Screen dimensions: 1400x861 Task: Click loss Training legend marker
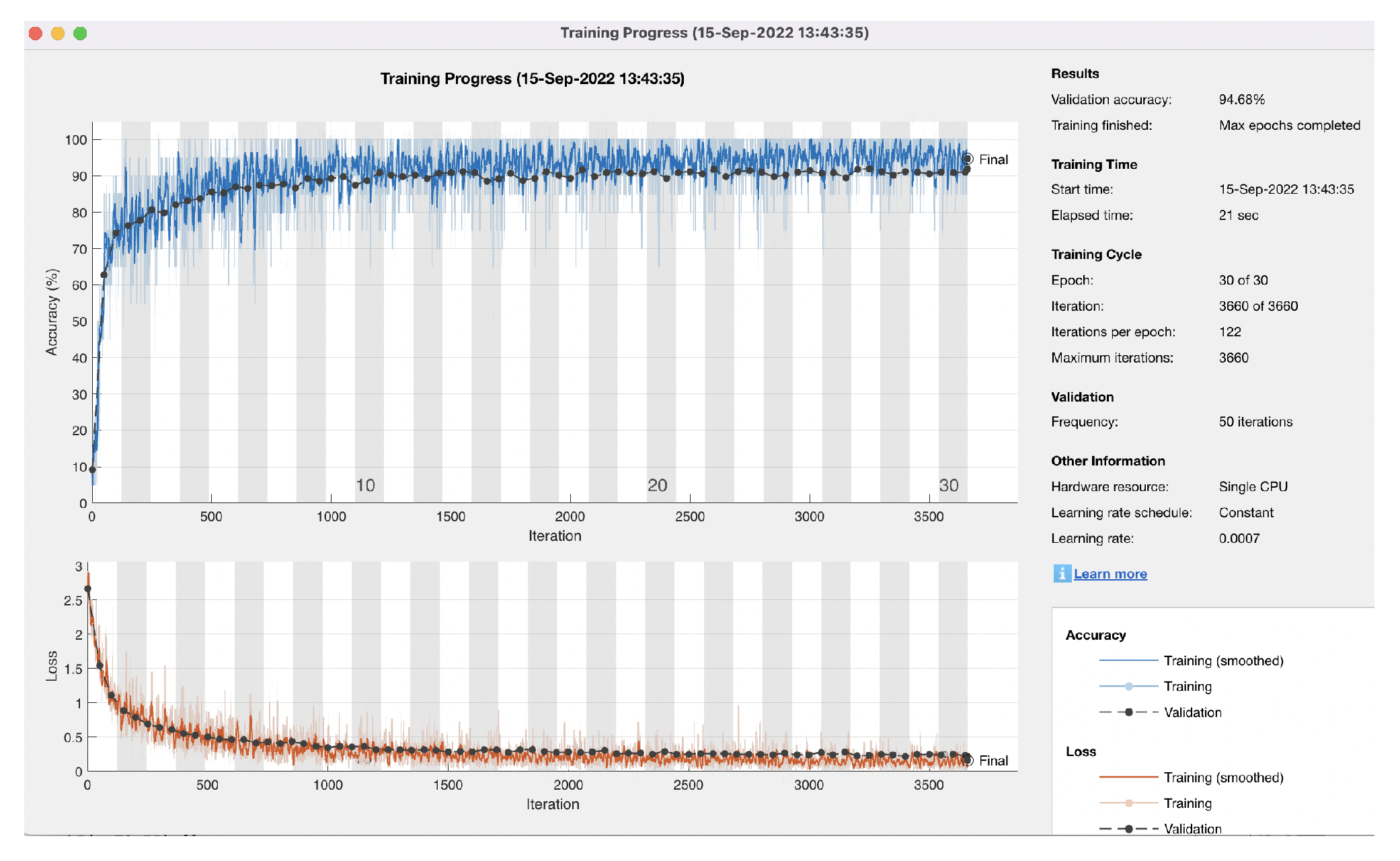(x=1128, y=802)
